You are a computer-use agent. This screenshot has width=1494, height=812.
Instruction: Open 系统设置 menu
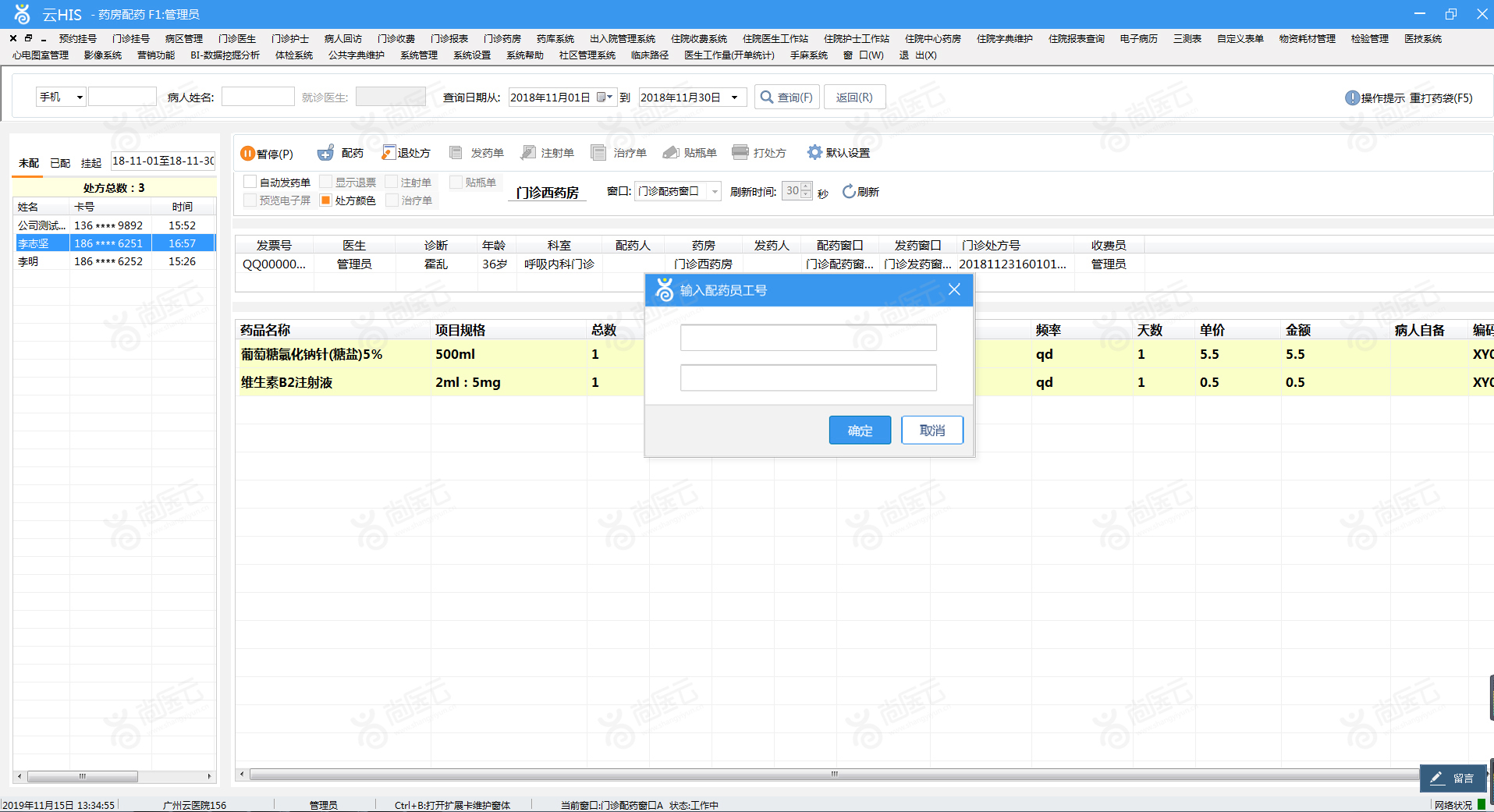[471, 55]
